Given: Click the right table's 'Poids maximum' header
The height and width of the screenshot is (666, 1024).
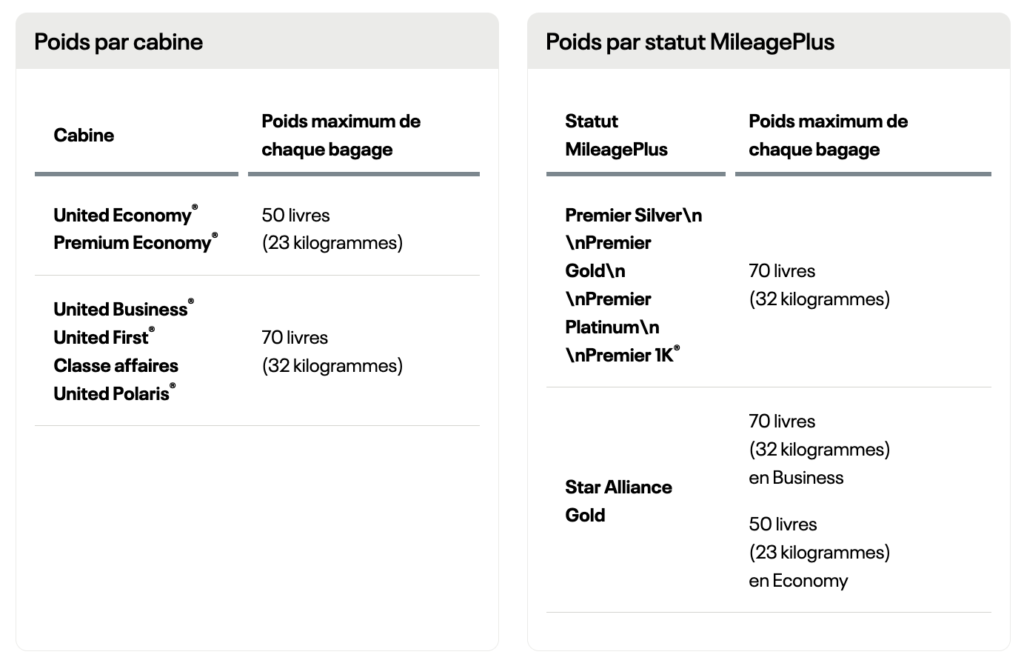Looking at the screenshot, I should (828, 135).
